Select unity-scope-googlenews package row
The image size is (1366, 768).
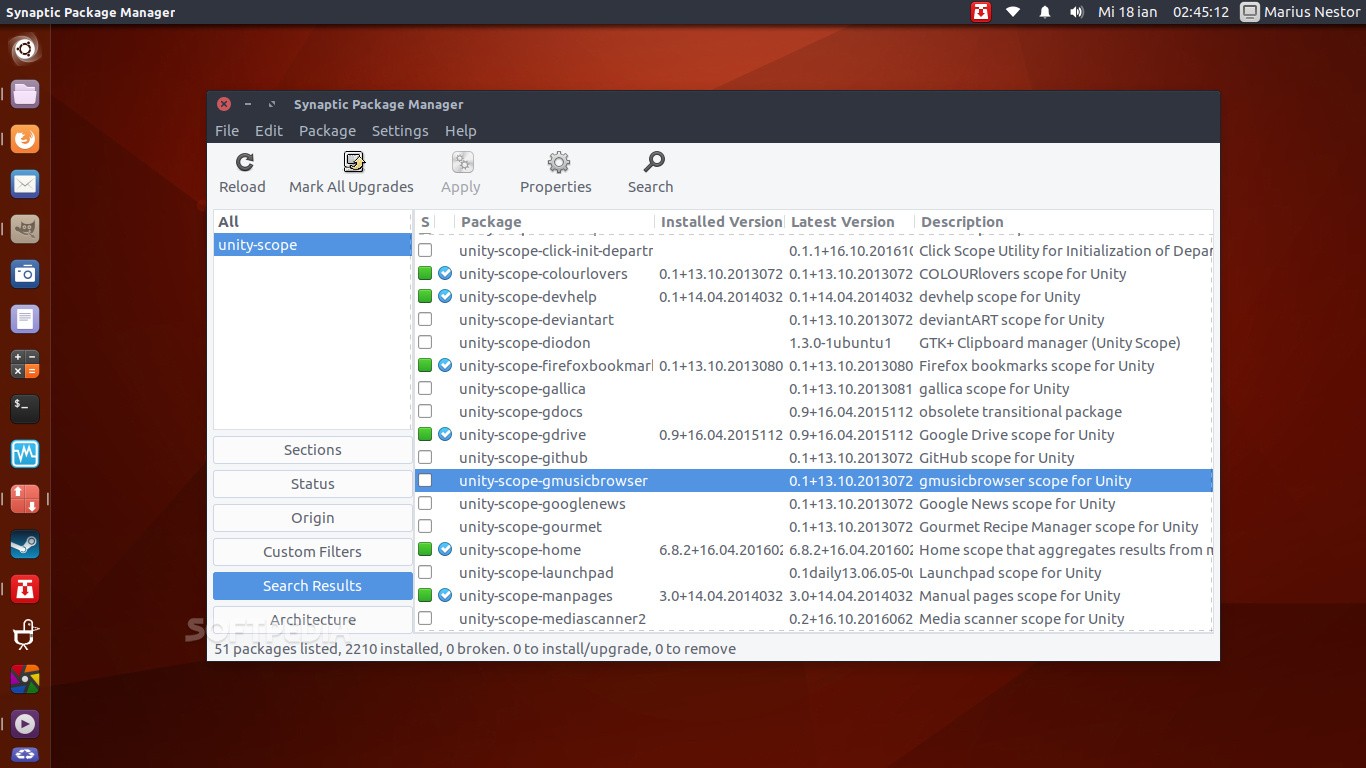point(542,504)
